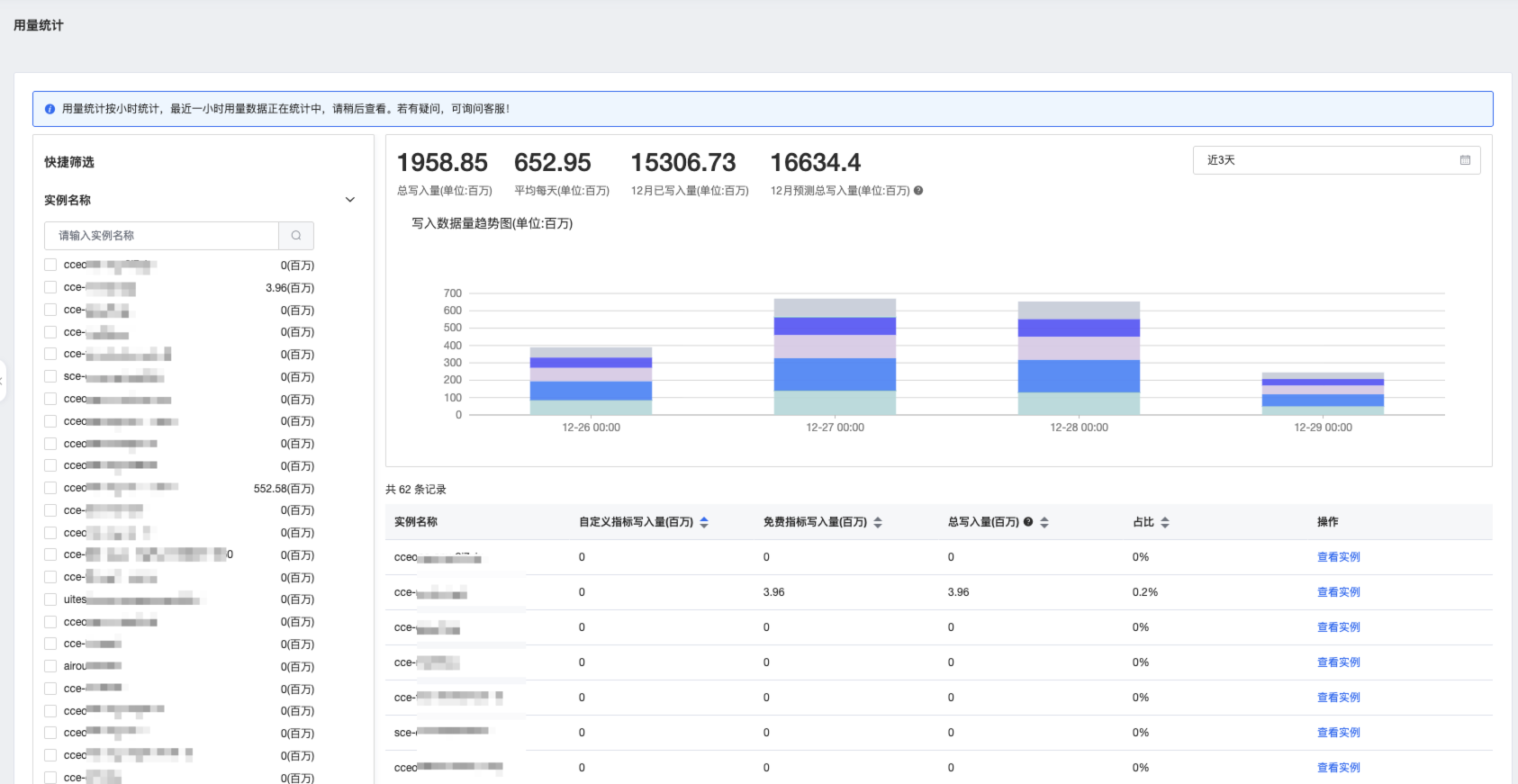Sort table by 自定义指标写入量 column
The height and width of the screenshot is (784, 1518).
704,522
